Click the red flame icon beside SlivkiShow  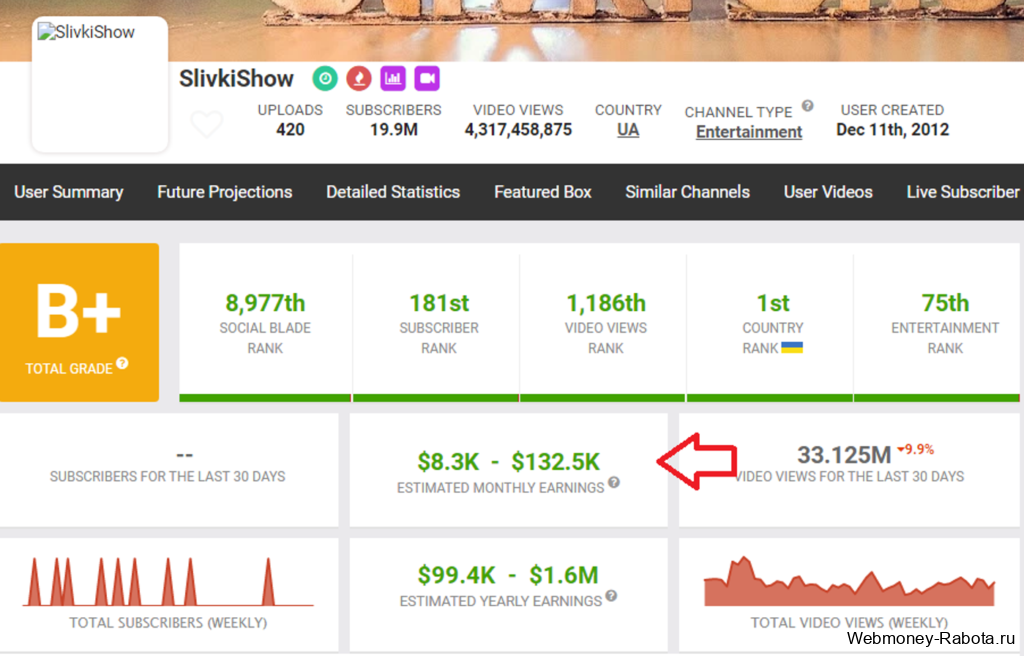click(359, 78)
